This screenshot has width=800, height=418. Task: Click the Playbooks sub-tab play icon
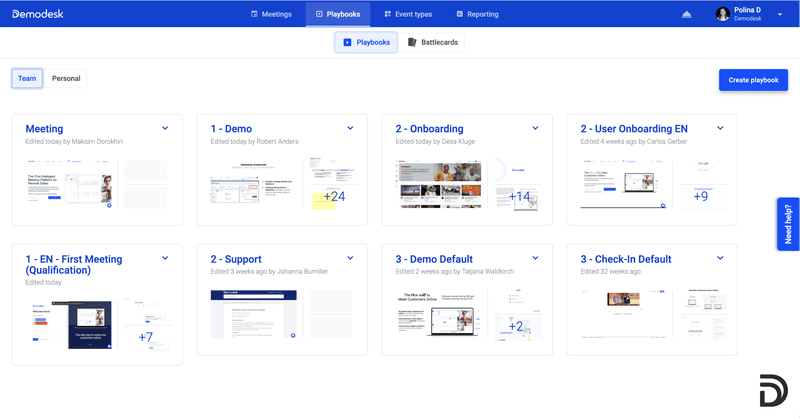pyautogui.click(x=347, y=42)
